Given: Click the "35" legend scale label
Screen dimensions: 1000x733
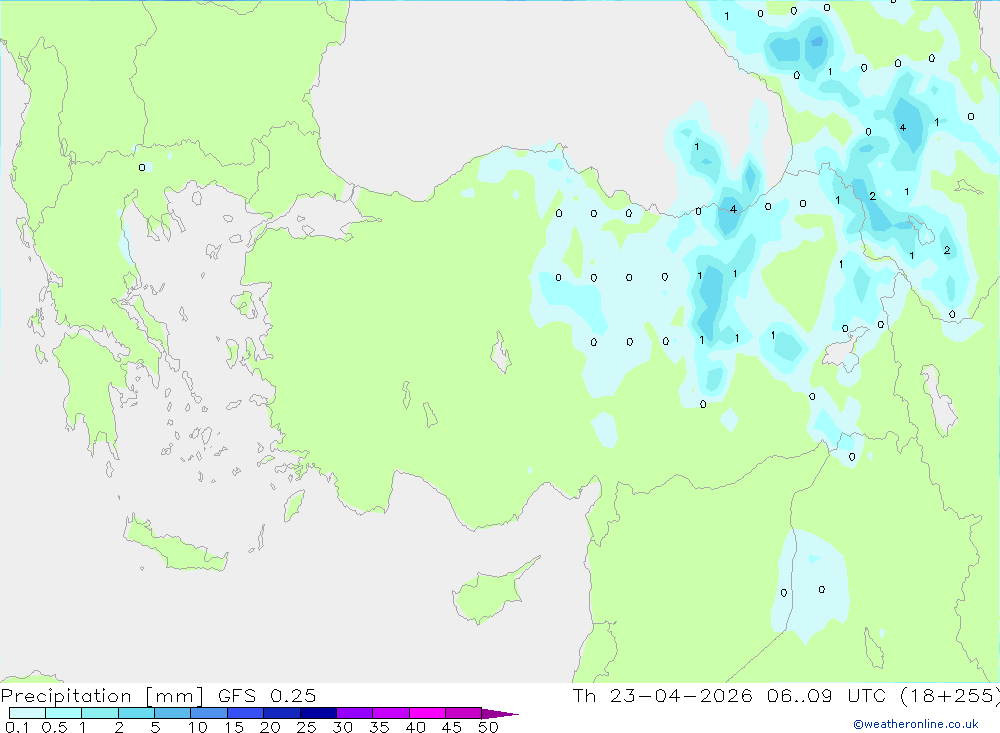Looking at the screenshot, I should click(x=379, y=727).
